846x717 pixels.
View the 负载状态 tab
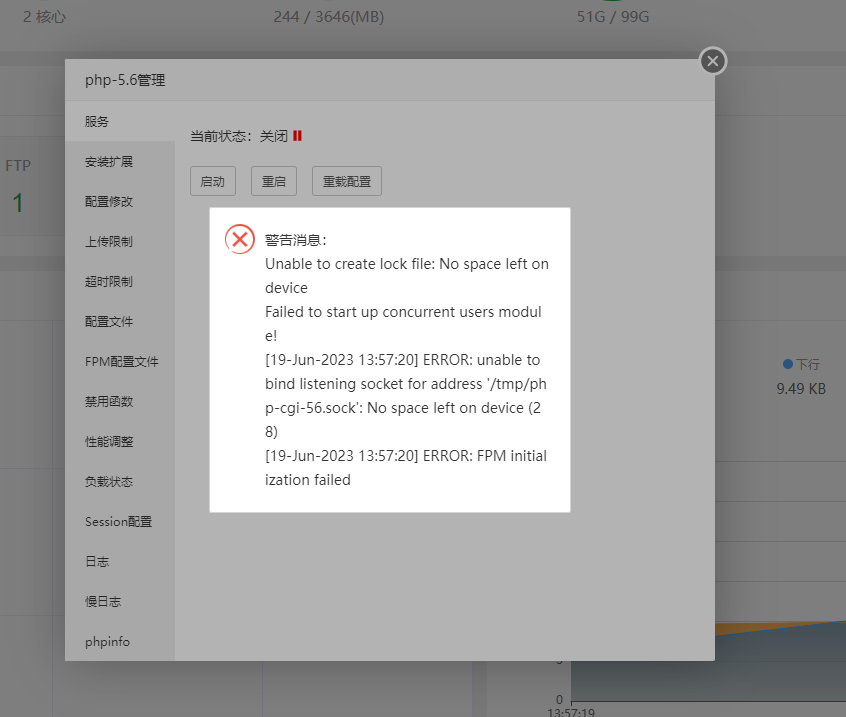(109, 482)
